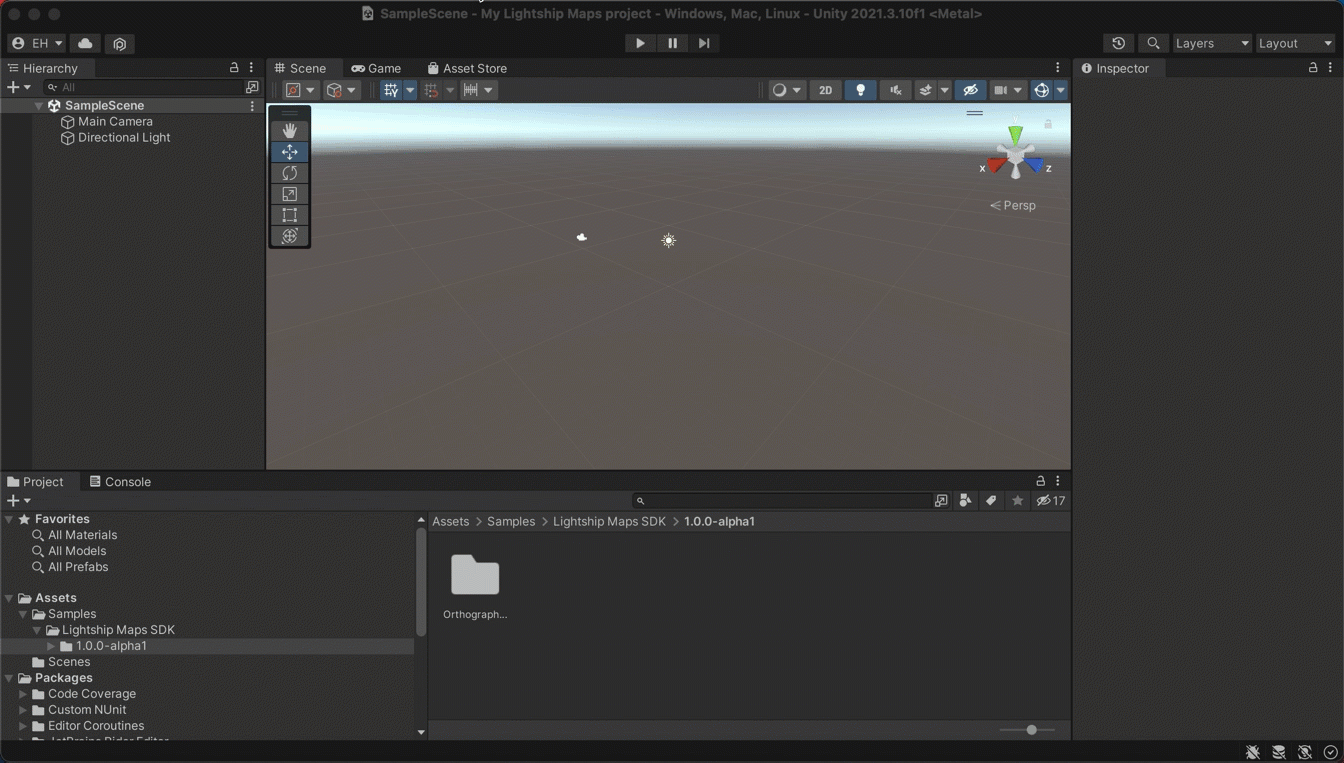Click the green Y axis gizmo
This screenshot has height=763, width=1344.
[1015, 134]
